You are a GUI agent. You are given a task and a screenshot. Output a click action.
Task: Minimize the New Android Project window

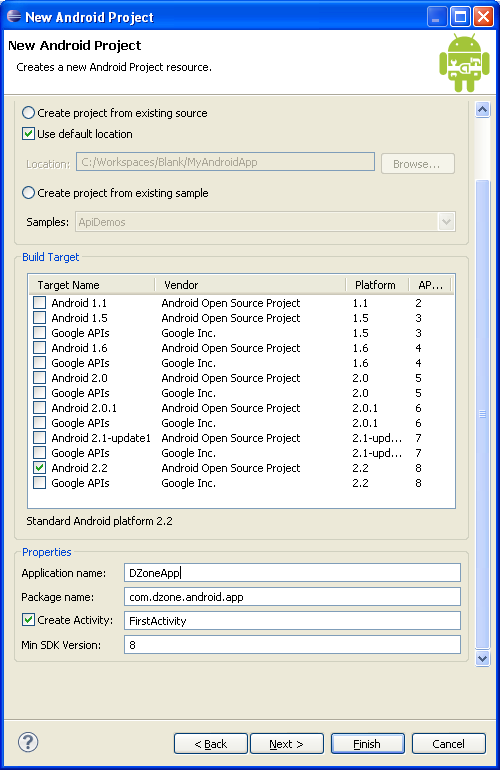[436, 17]
